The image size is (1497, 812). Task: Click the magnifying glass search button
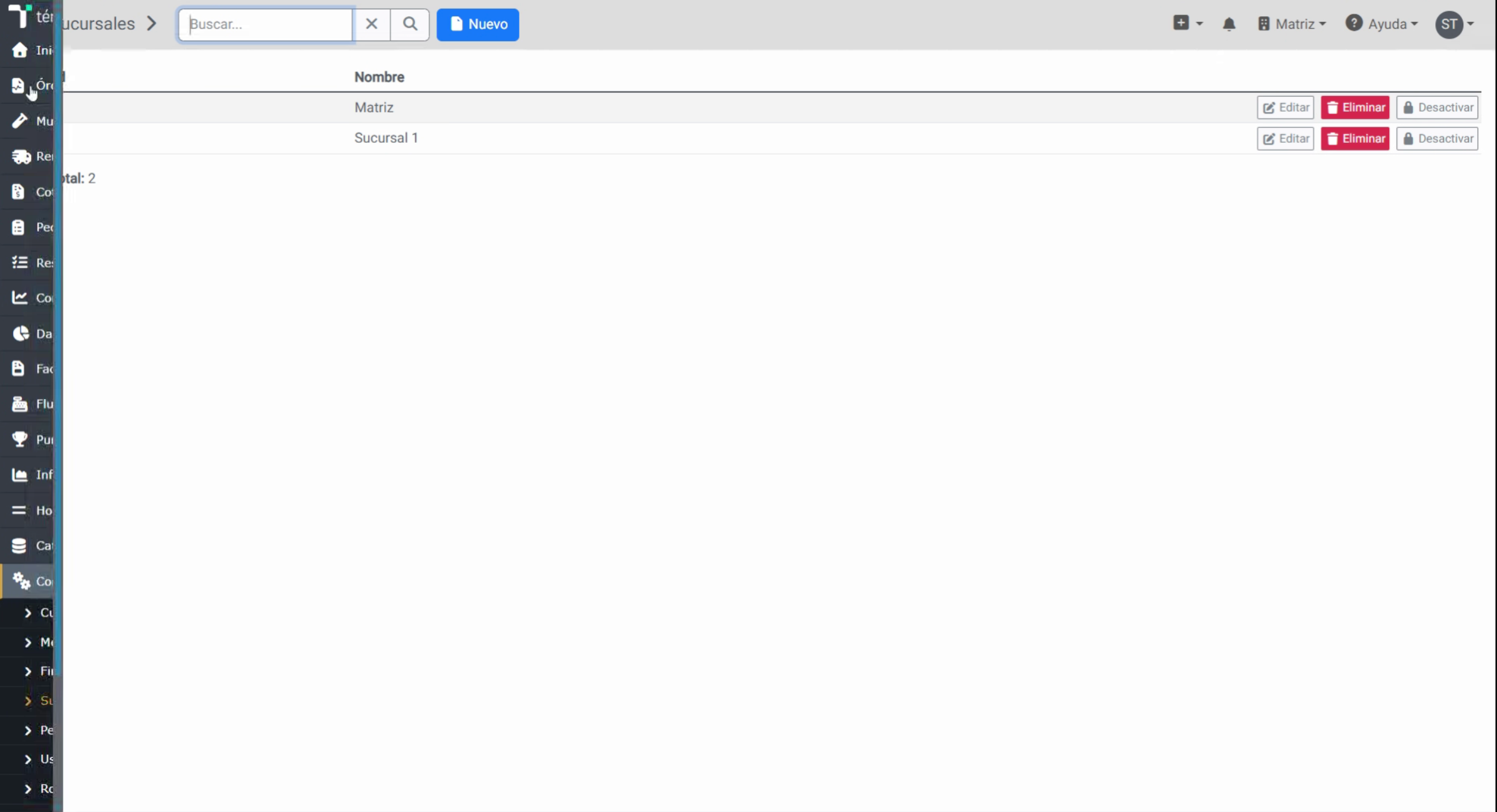[x=410, y=24]
